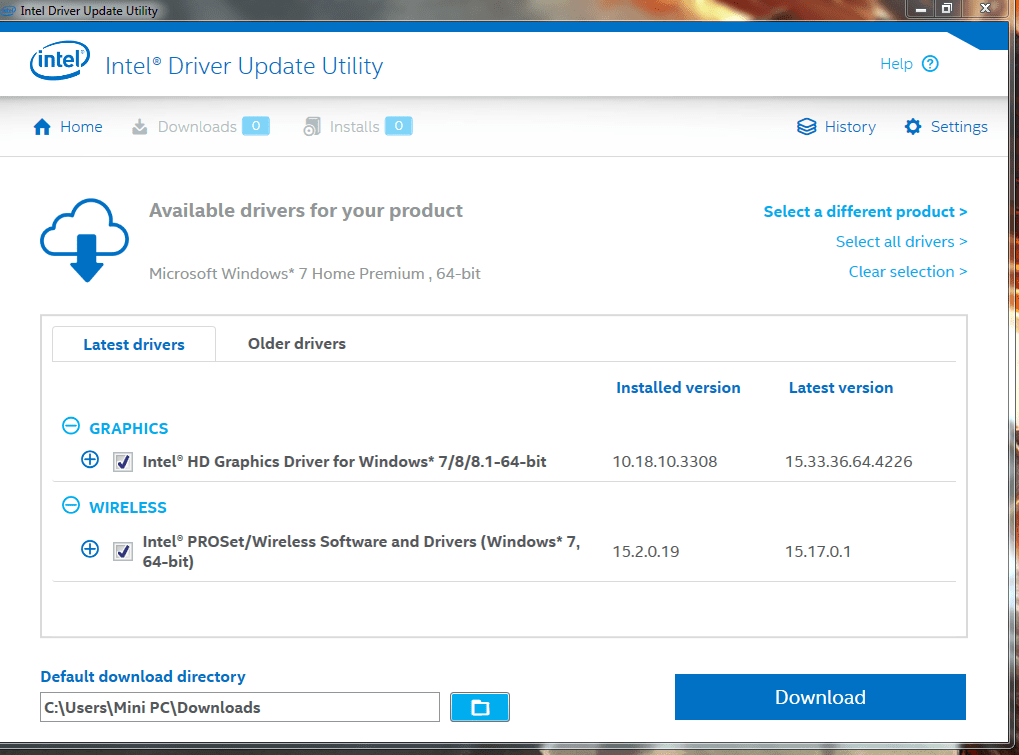Expand PROSet/Wireless Software driver details
The width and height of the screenshot is (1019, 755).
pyautogui.click(x=90, y=549)
